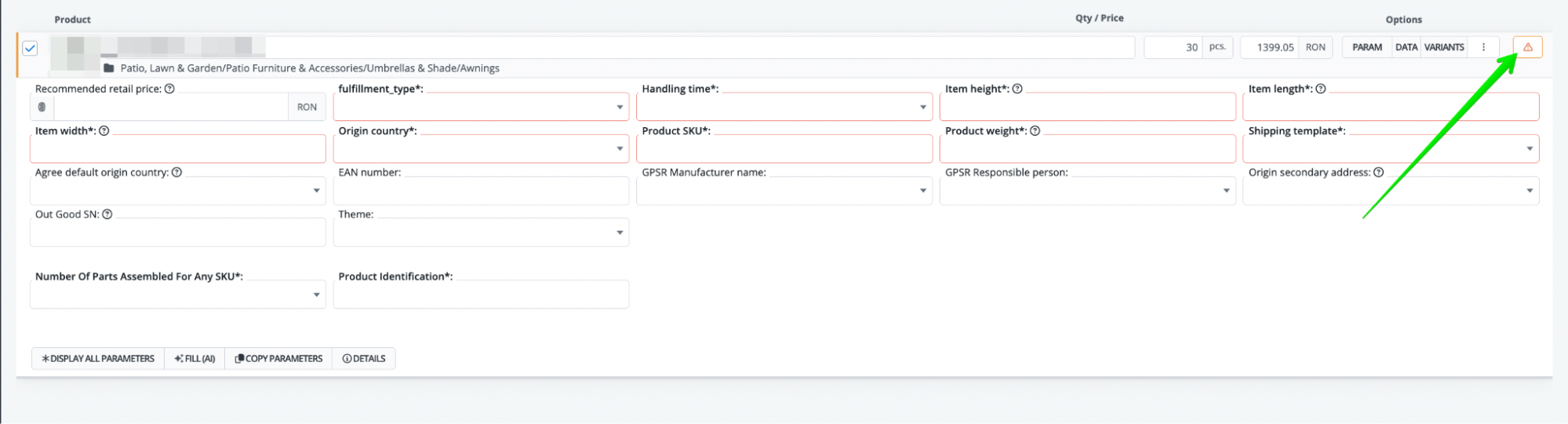The width and height of the screenshot is (1568, 424).
Task: Open the Handling time dropdown
Action: (784, 107)
